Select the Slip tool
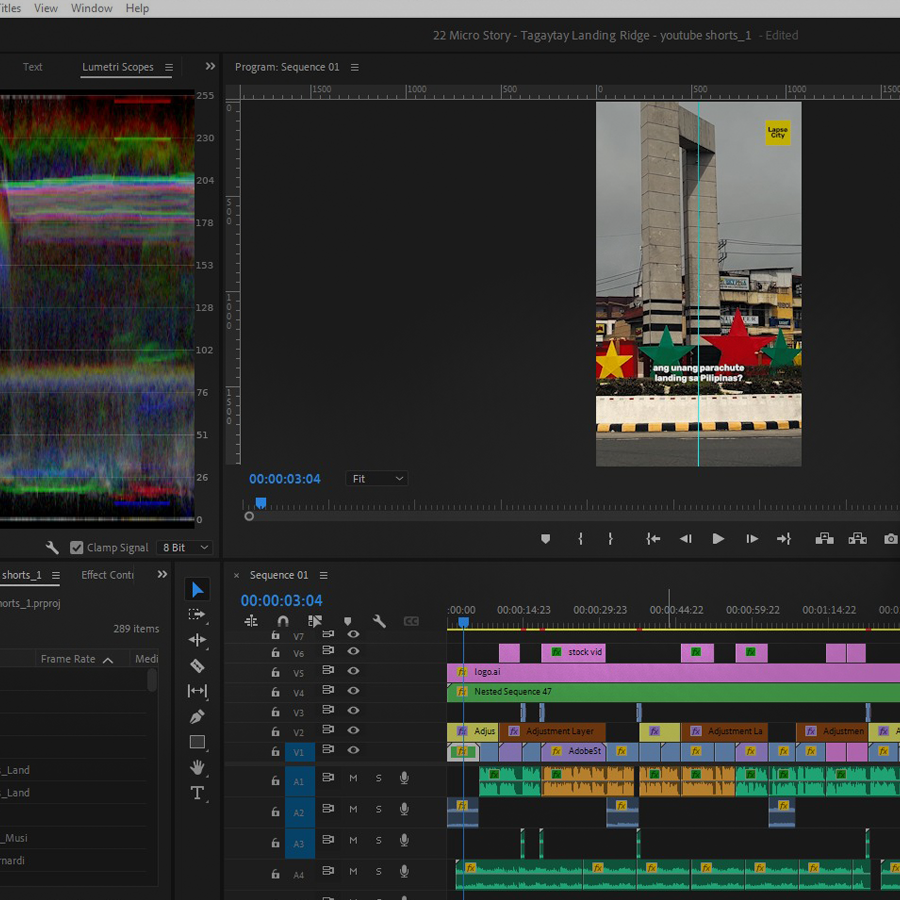The height and width of the screenshot is (900, 900). click(197, 691)
